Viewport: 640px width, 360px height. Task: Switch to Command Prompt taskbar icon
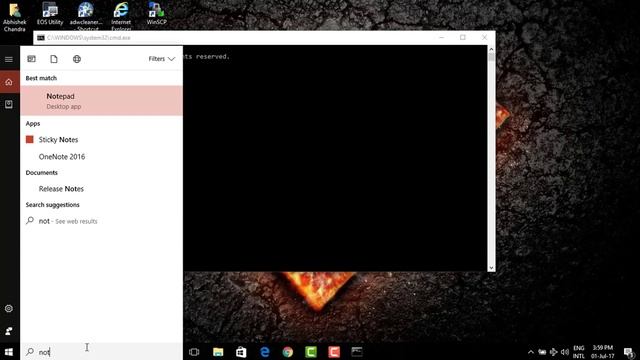point(357,352)
